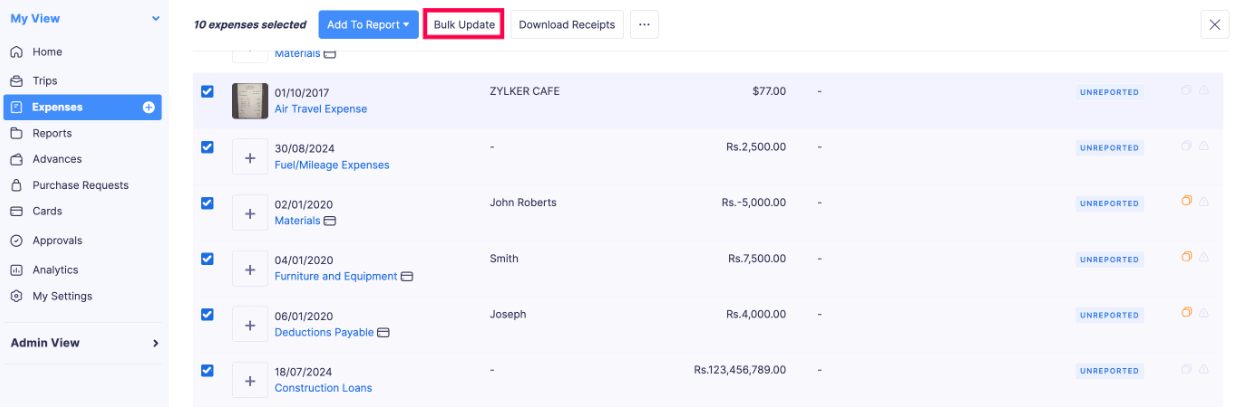Click the Bulk Update button
The width and height of the screenshot is (1246, 408).
(x=464, y=25)
